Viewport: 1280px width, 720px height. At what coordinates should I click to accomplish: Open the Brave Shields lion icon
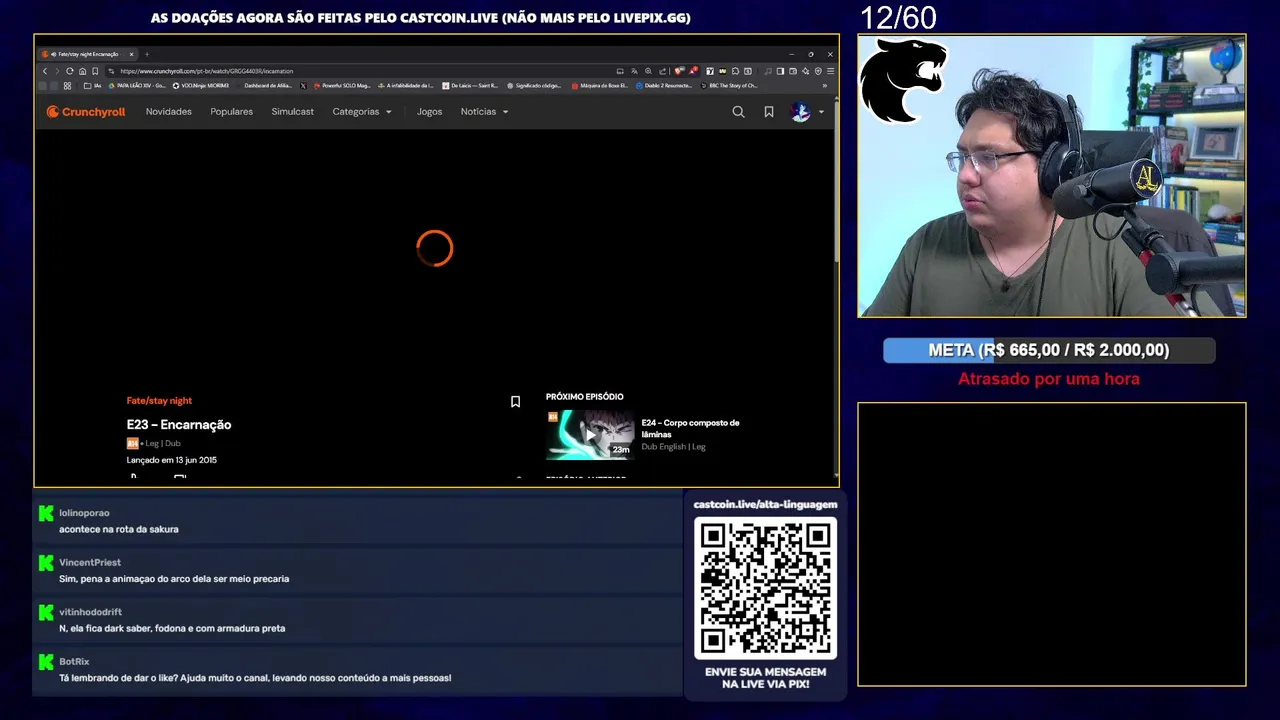coord(679,71)
